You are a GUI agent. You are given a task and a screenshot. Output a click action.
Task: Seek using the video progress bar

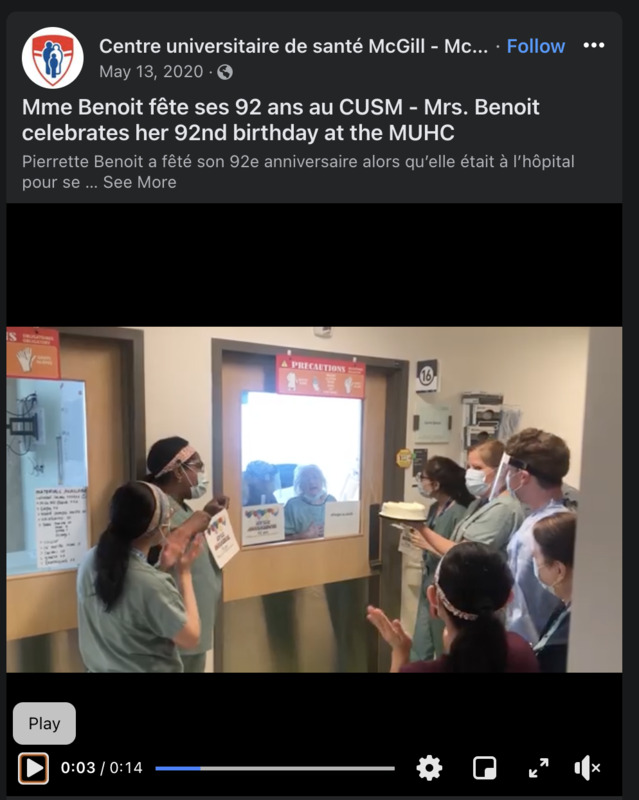tap(275, 768)
